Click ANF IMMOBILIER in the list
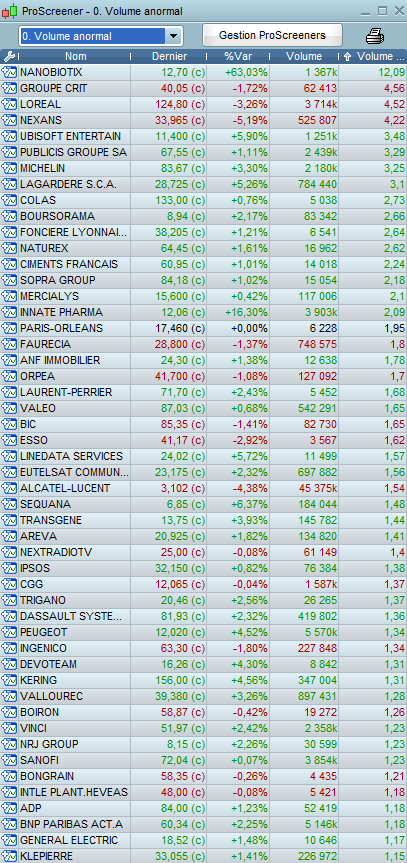The image size is (407, 863). (x=60, y=360)
